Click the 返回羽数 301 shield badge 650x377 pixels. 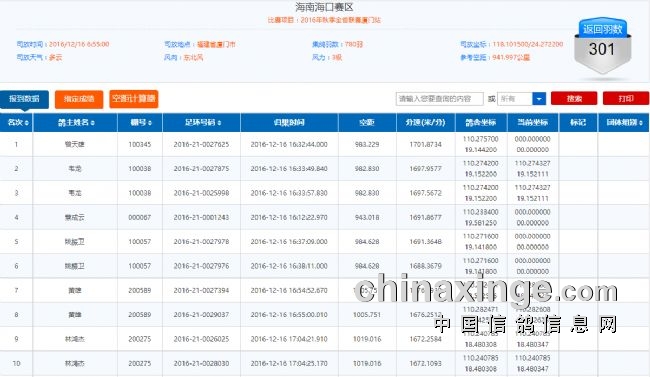tap(602, 46)
